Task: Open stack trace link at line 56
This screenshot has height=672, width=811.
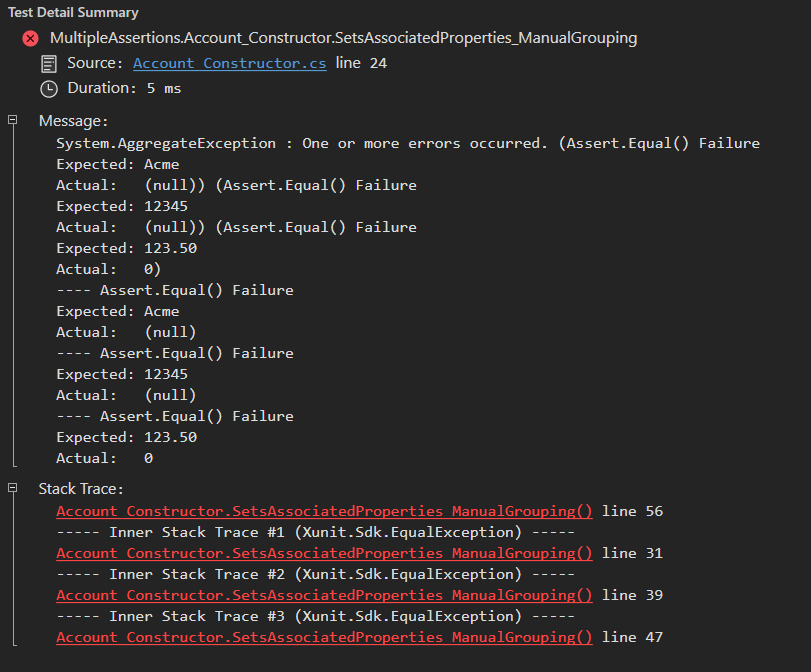Action: coord(324,511)
